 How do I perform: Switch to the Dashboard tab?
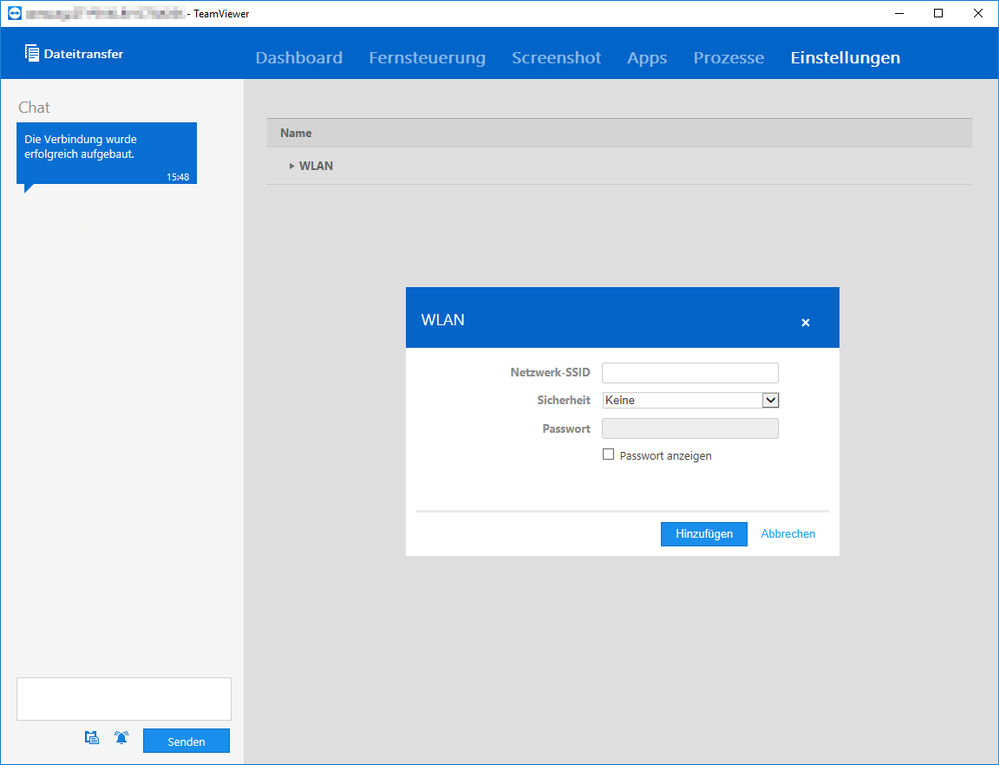click(x=299, y=58)
